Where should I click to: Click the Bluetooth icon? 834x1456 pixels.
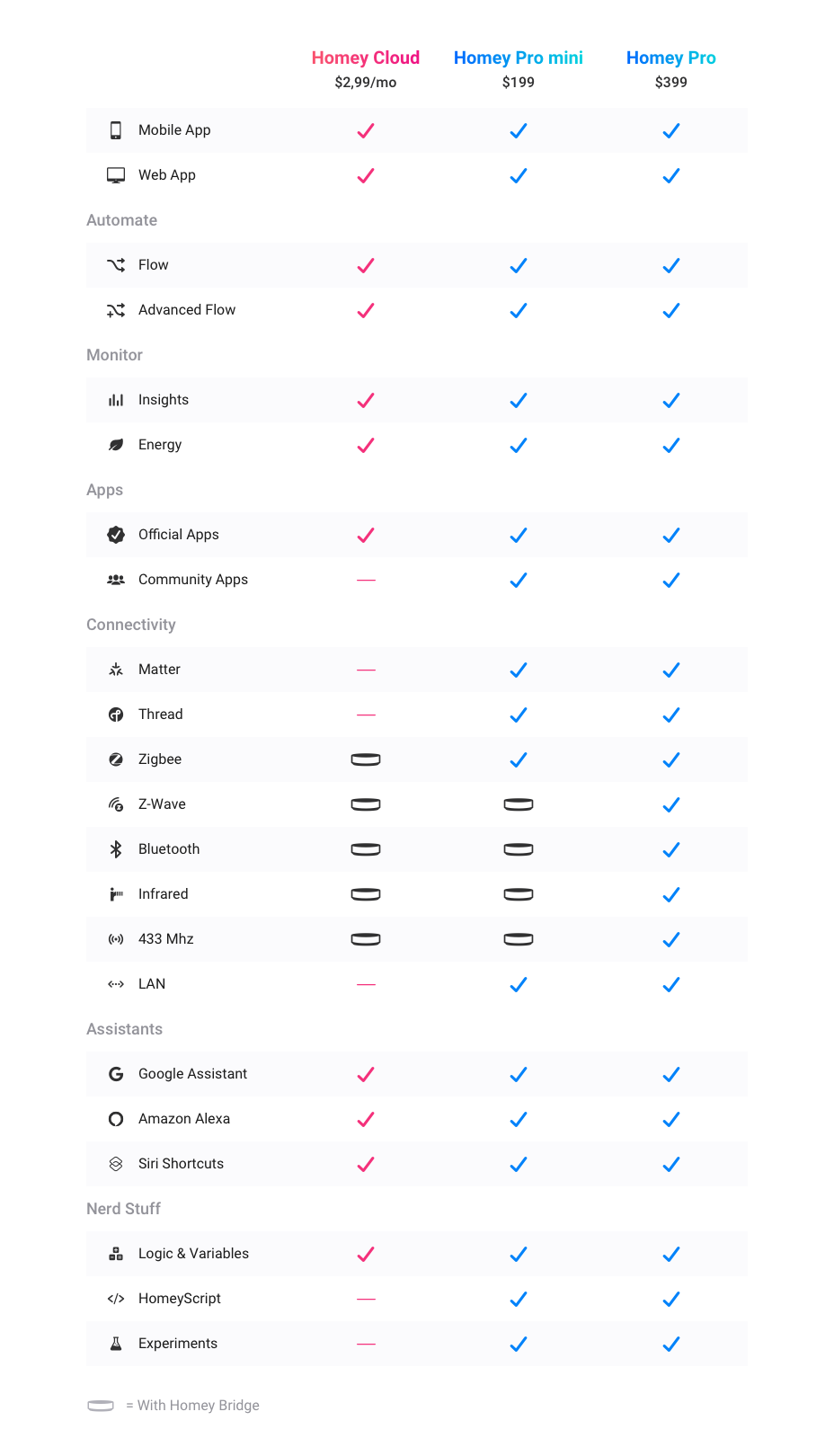(116, 849)
